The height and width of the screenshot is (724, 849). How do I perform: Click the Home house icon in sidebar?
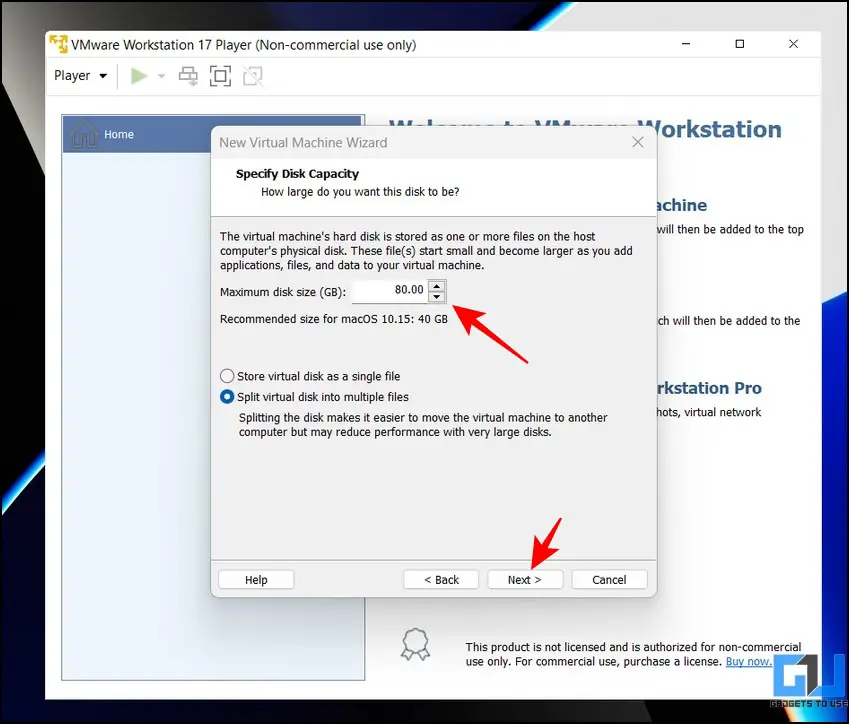pyautogui.click(x=85, y=134)
